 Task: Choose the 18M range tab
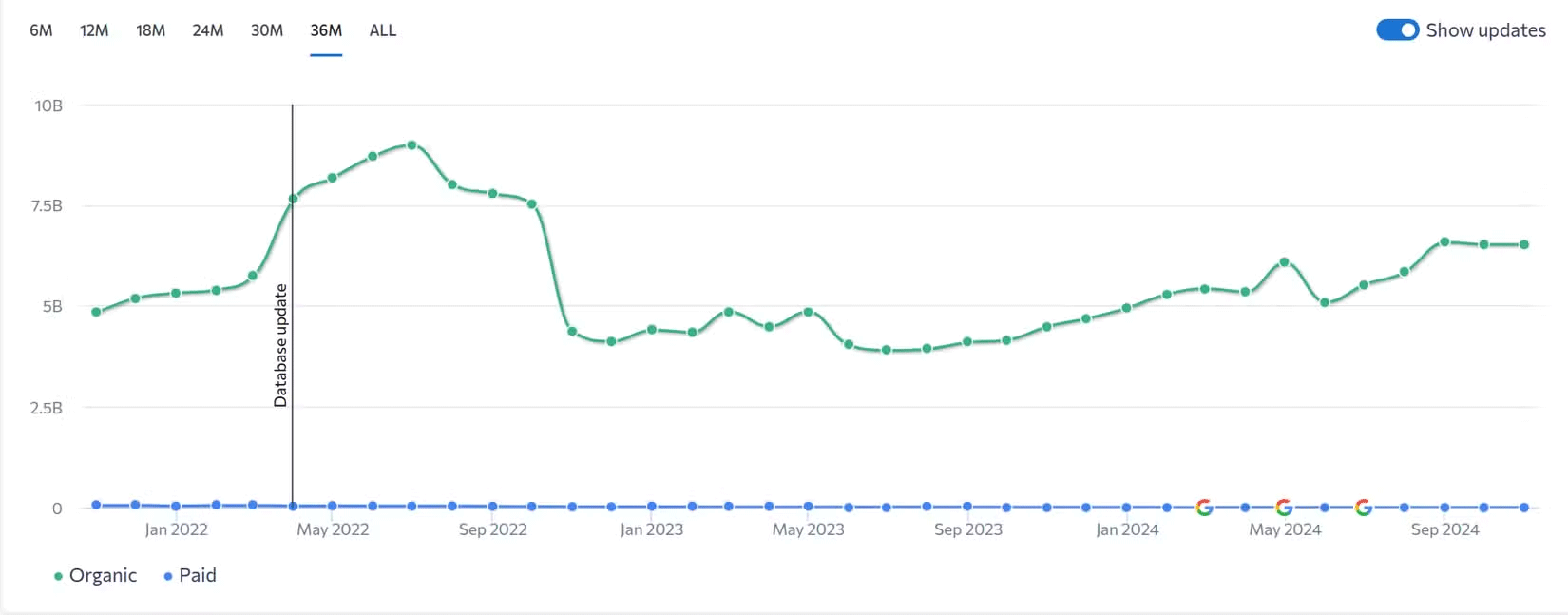[x=150, y=30]
